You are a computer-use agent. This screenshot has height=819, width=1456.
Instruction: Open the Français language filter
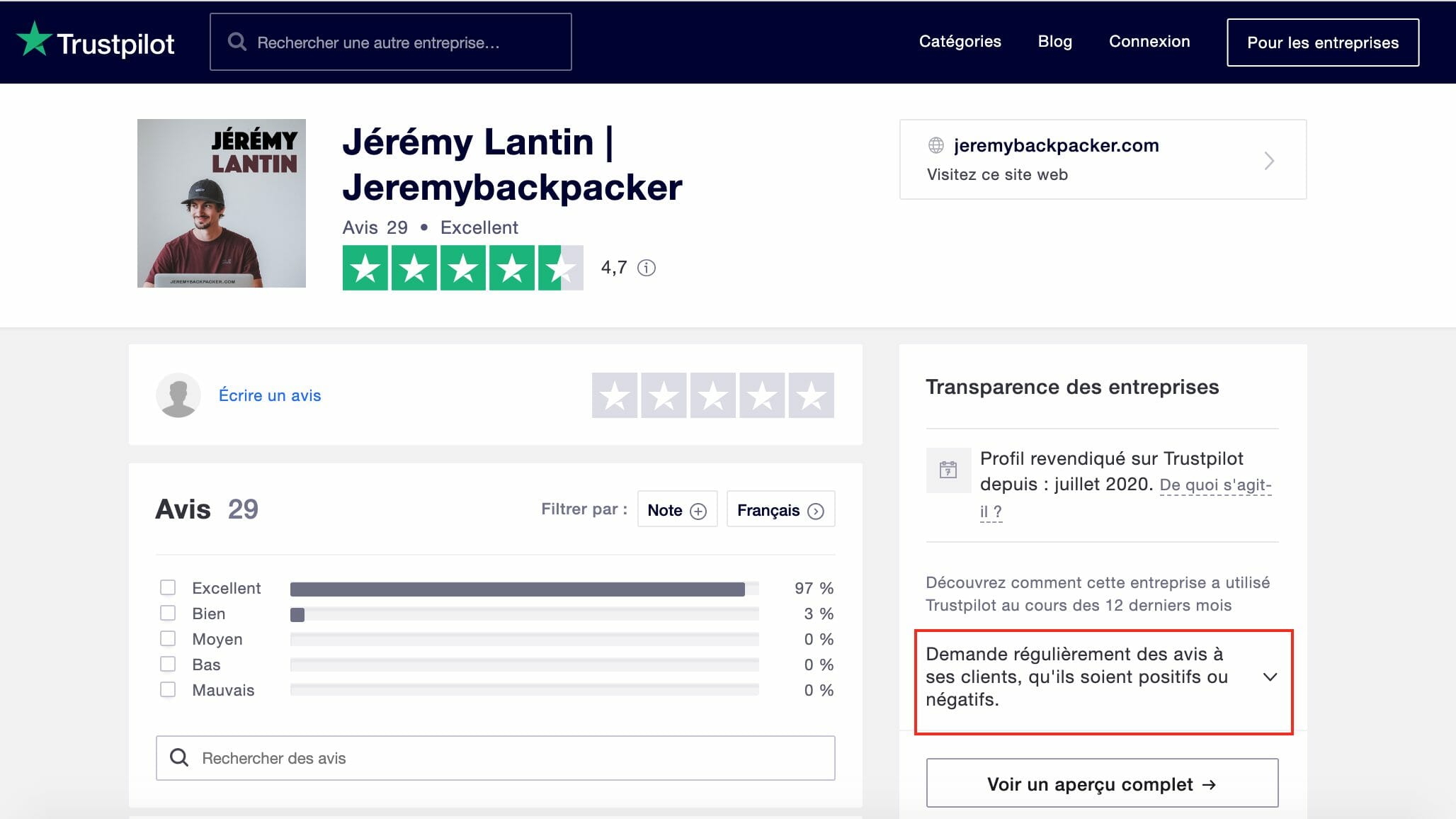point(780,509)
